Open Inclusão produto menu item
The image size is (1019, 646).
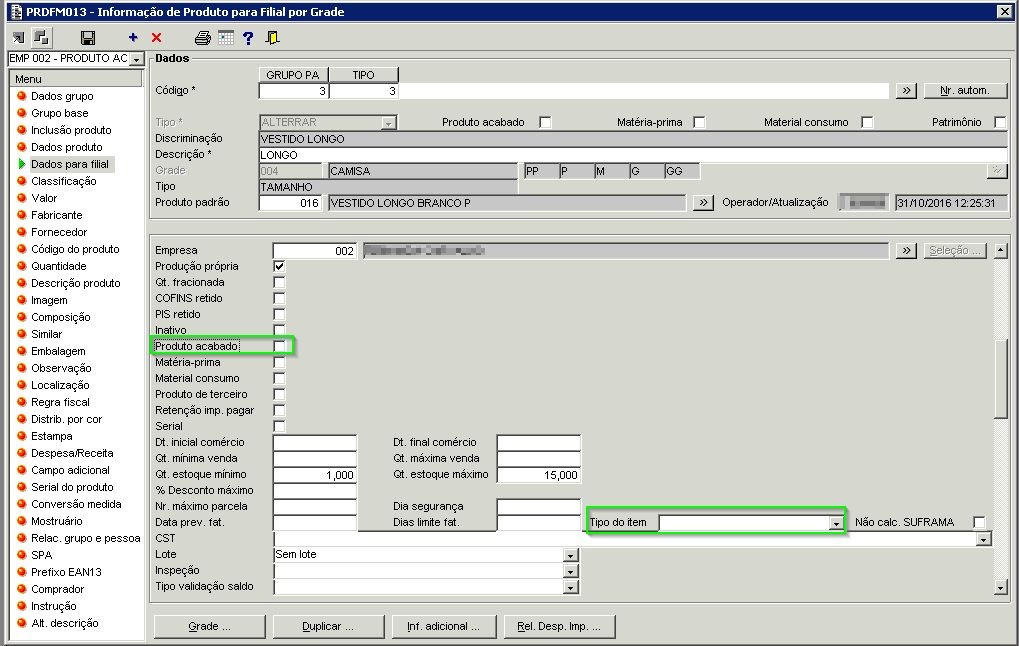pyautogui.click(x=71, y=130)
